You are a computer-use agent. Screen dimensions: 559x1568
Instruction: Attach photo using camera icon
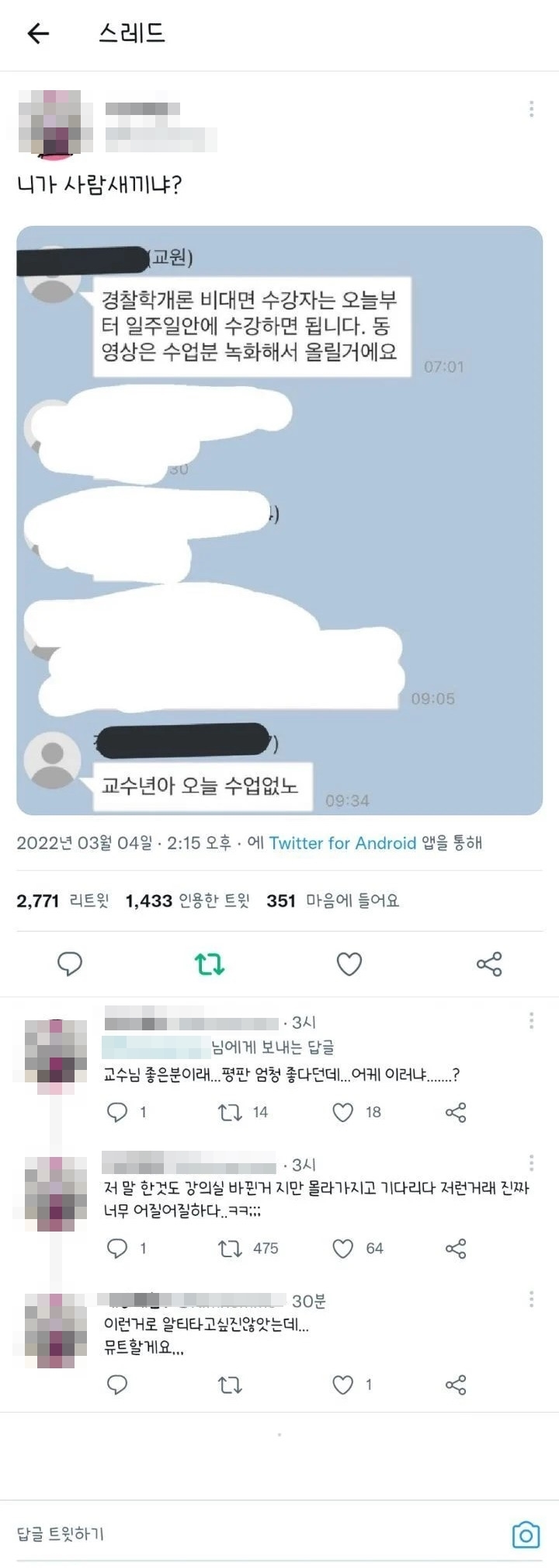pyautogui.click(x=526, y=1535)
